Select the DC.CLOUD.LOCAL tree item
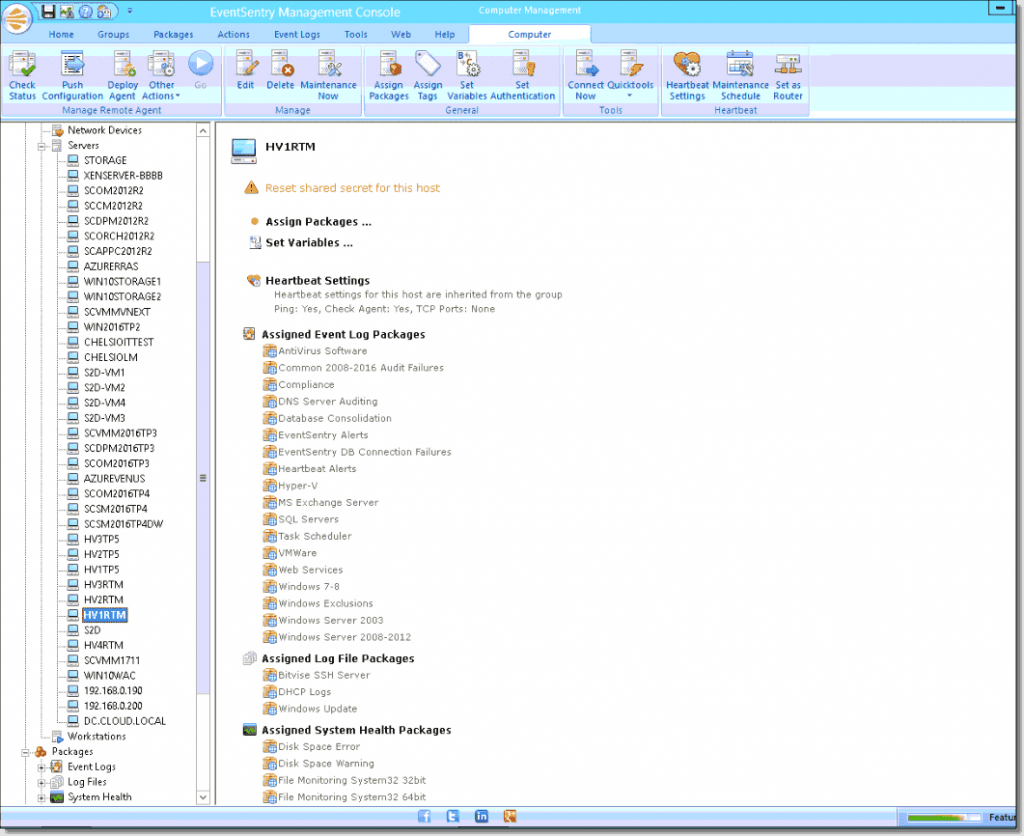1024x836 pixels. (x=125, y=721)
